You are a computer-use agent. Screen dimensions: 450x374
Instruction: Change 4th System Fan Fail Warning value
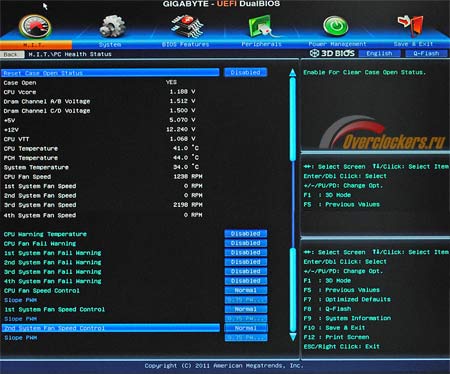click(245, 281)
